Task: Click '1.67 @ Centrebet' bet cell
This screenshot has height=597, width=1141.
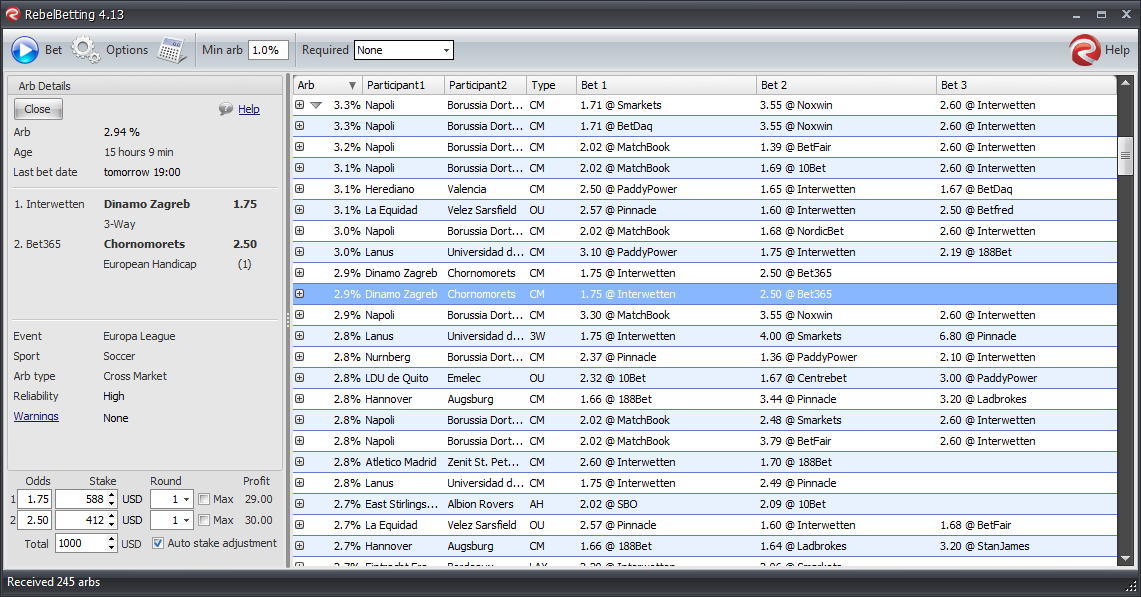Action: pos(803,378)
